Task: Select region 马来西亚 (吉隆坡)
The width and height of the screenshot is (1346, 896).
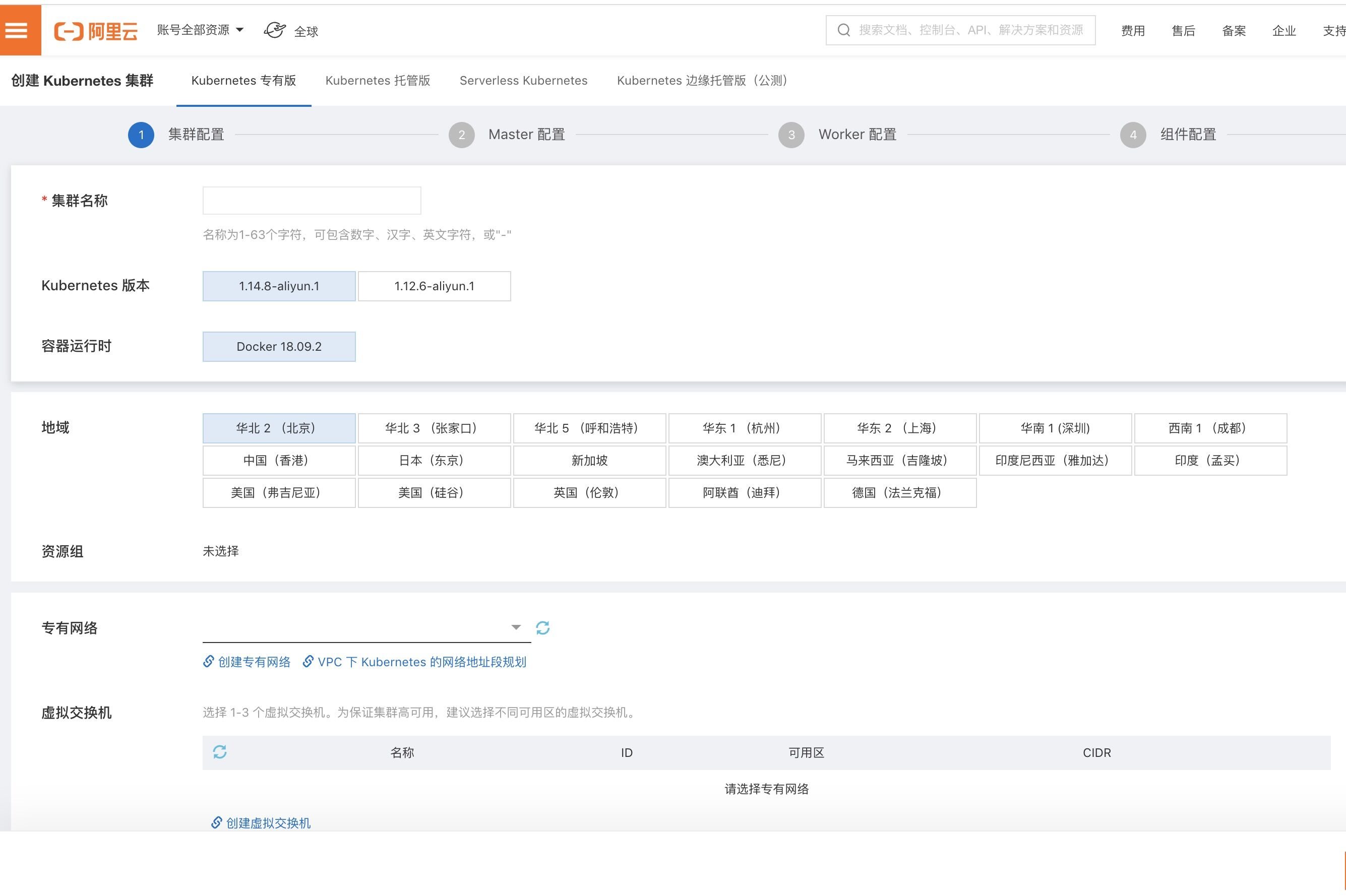Action: pos(900,461)
